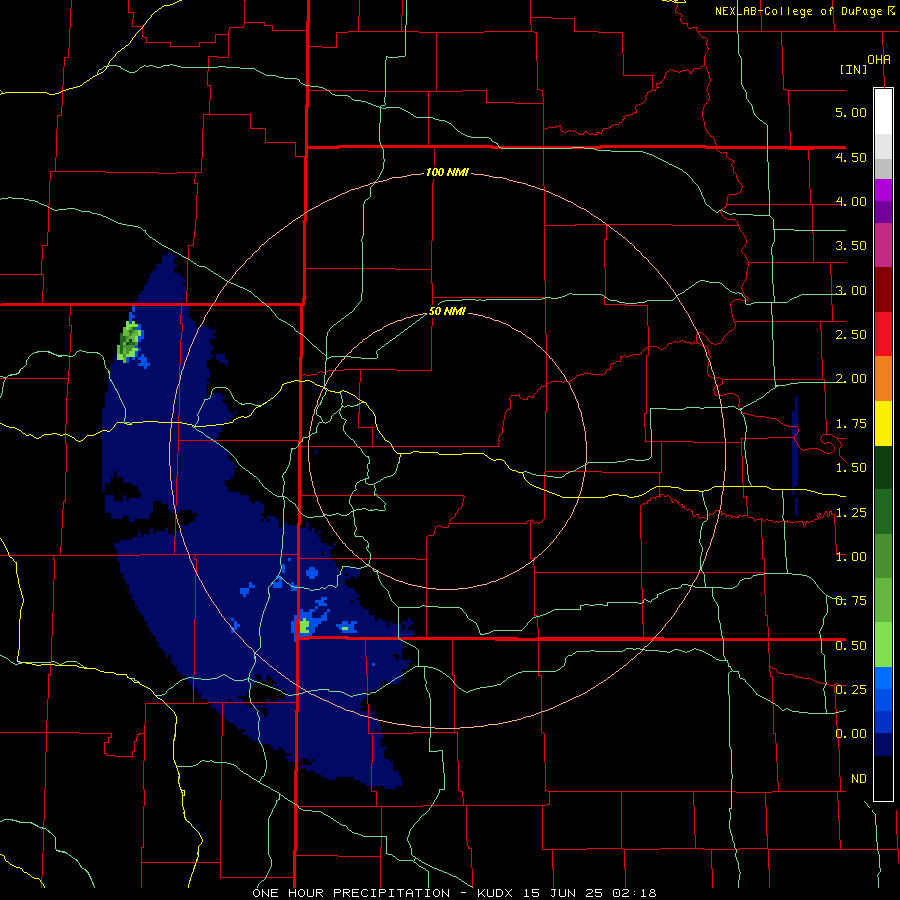Click the 2.50 legend value
The height and width of the screenshot is (900, 900).
click(x=851, y=335)
